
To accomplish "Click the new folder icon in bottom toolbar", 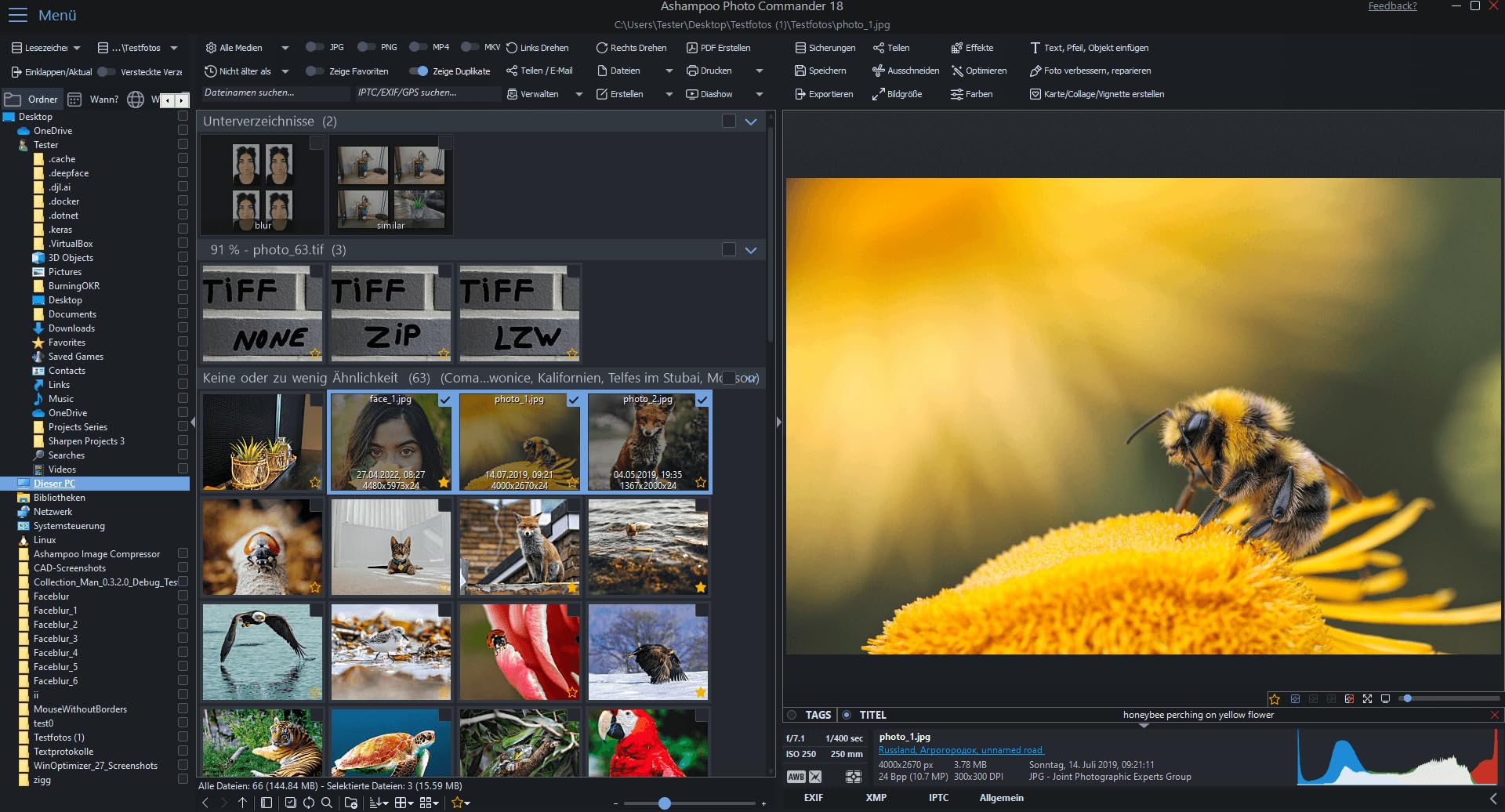I will click(351, 803).
